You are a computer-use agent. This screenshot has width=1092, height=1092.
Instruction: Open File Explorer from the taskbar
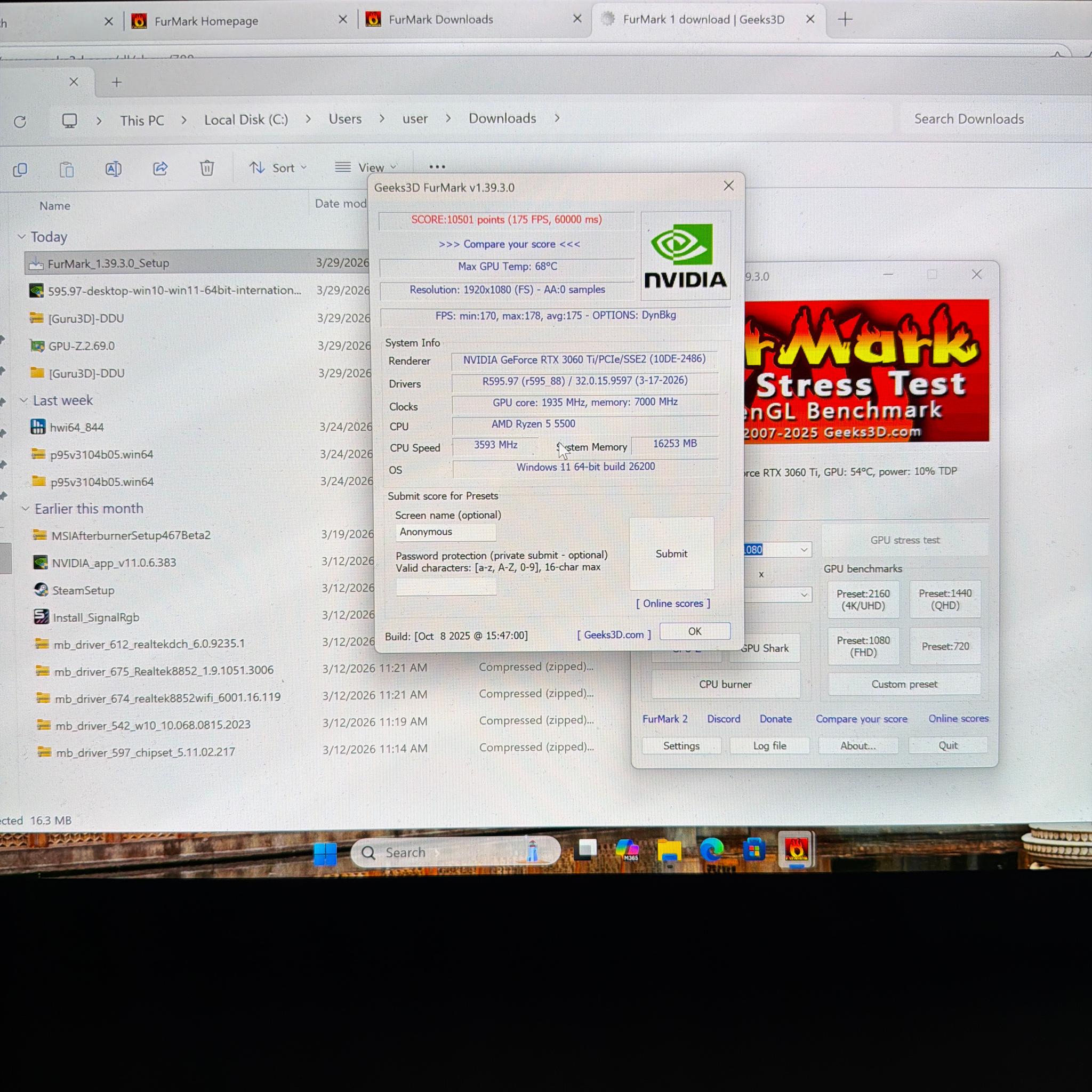(670, 850)
